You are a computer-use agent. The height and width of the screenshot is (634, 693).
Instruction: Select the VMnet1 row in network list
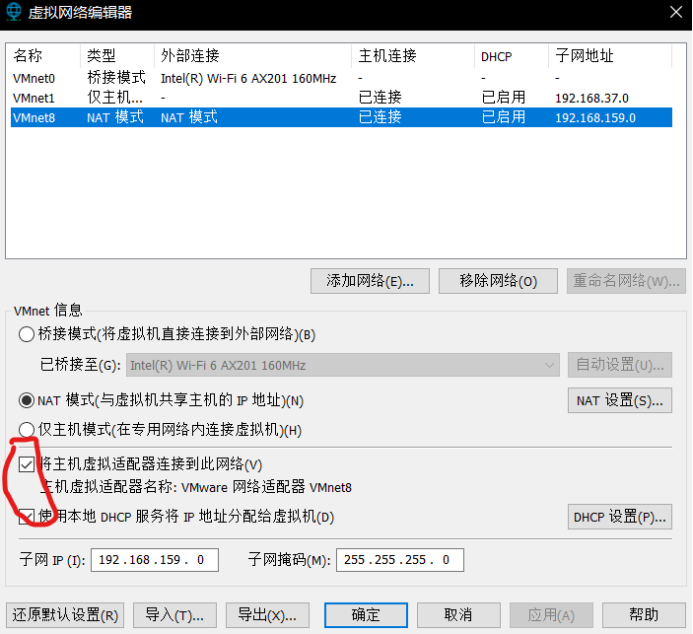[x=341, y=98]
